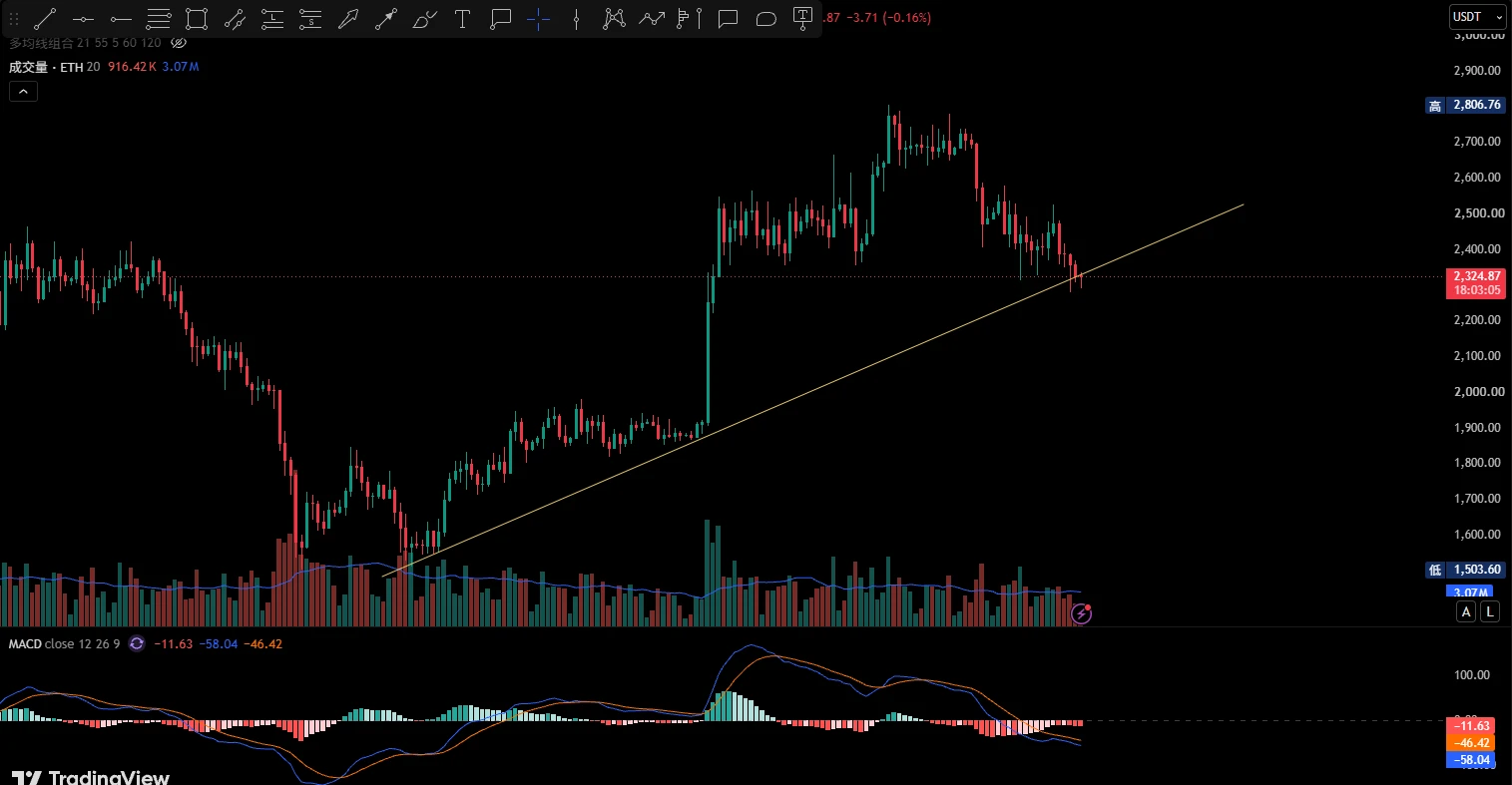This screenshot has height=785, width=1512.
Task: Select the zigzag path tool
Action: pyautogui.click(x=652, y=18)
